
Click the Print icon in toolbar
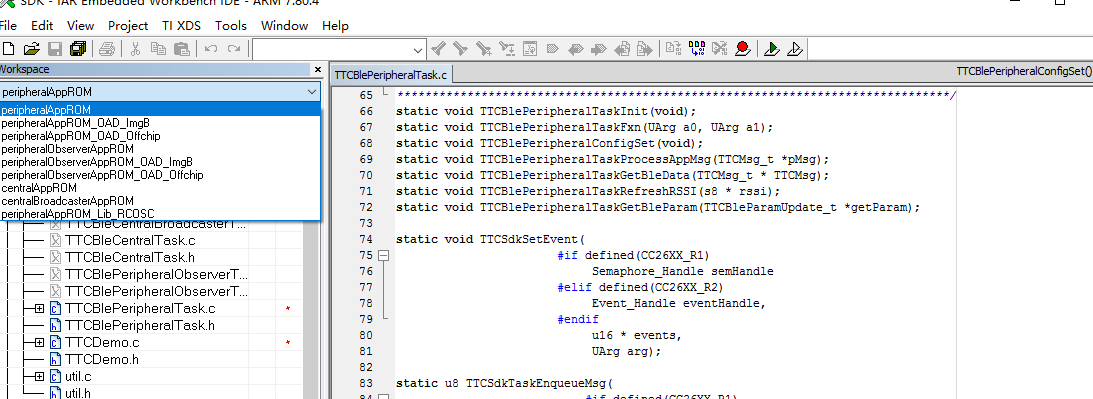pos(107,49)
